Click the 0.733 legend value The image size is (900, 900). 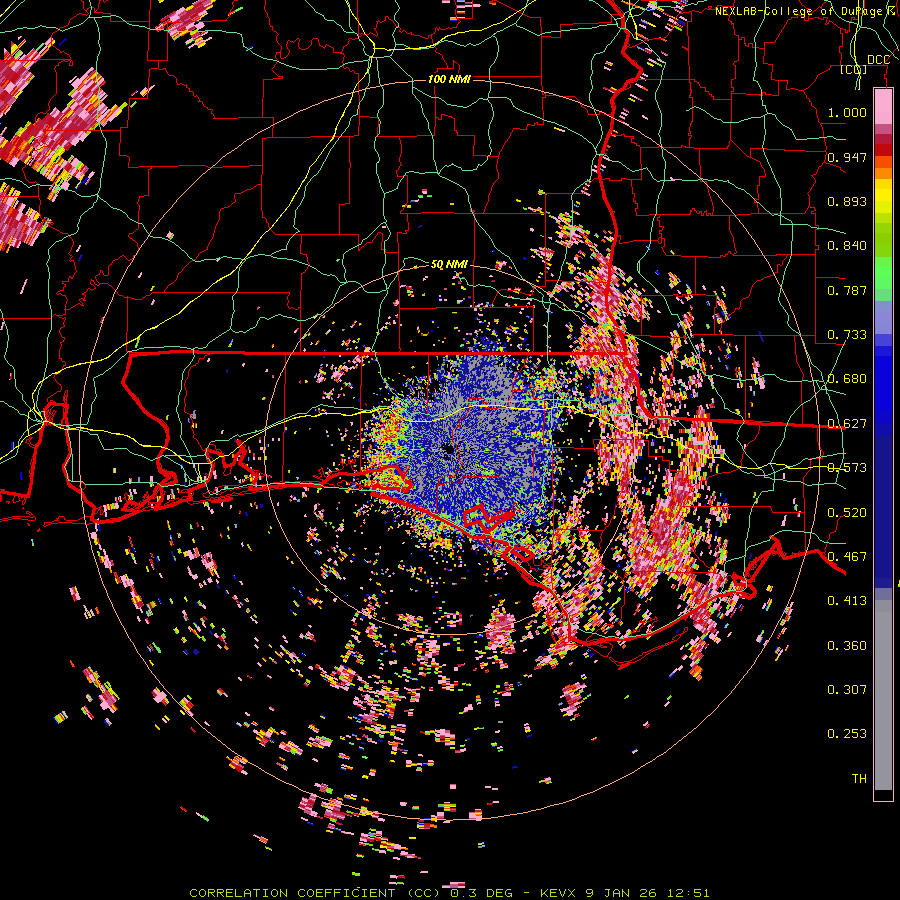[x=847, y=335]
